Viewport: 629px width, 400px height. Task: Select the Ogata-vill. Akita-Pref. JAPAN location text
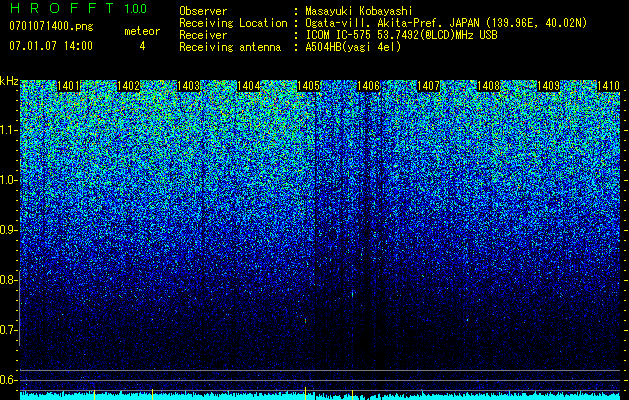coord(446,23)
